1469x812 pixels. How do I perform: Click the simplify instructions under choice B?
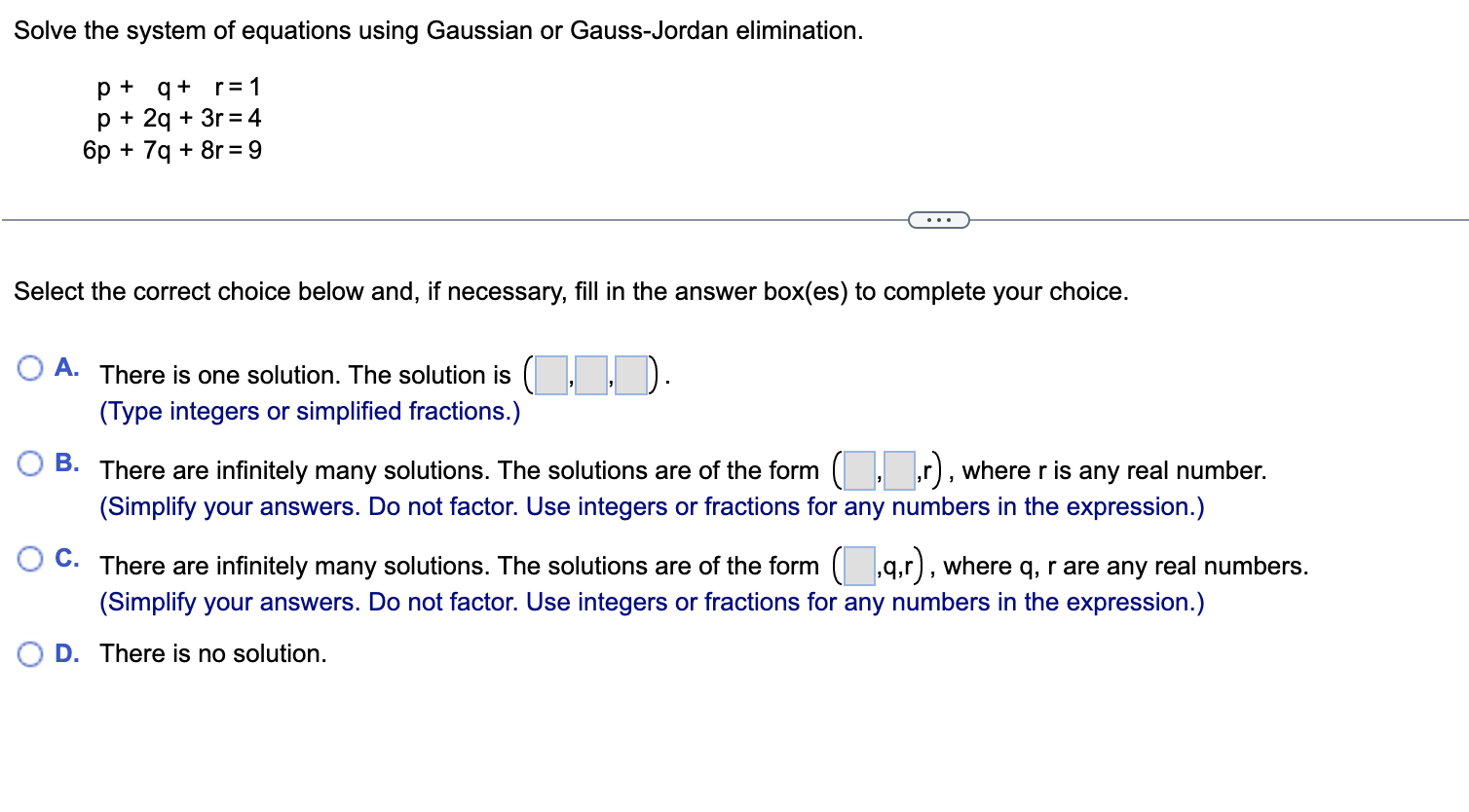pyautogui.click(x=651, y=506)
